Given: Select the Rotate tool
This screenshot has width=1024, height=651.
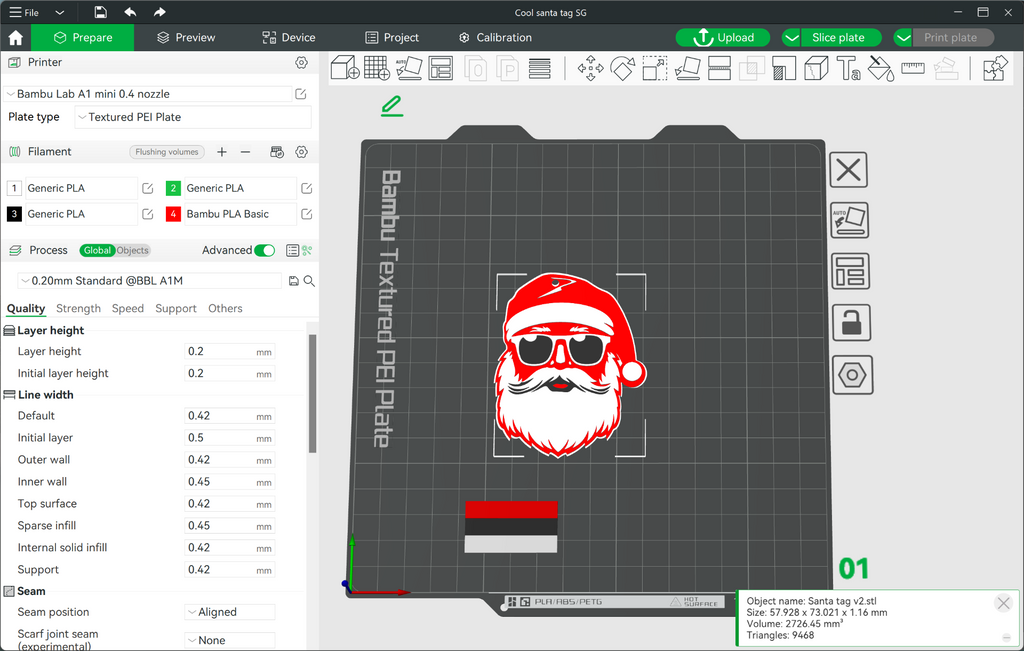Looking at the screenshot, I should point(622,68).
